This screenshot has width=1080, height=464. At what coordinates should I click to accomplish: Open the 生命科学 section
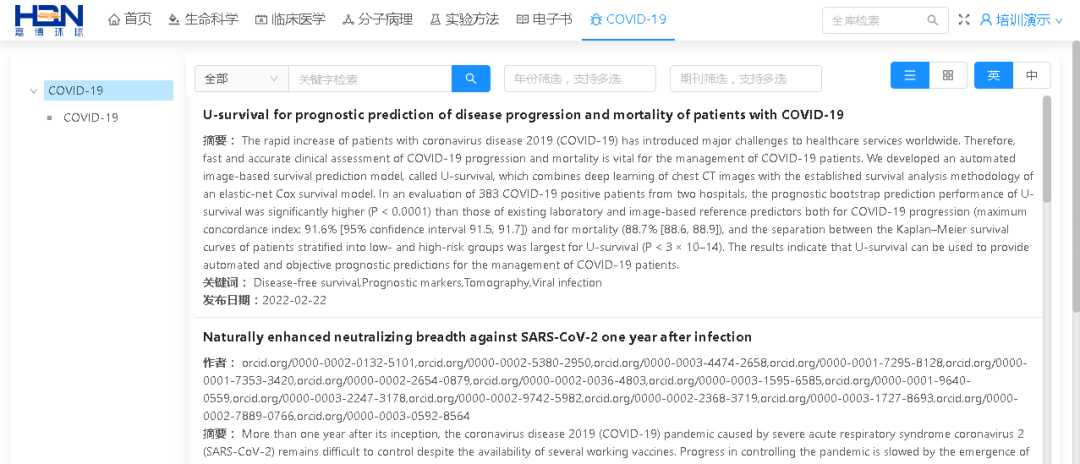coord(203,20)
